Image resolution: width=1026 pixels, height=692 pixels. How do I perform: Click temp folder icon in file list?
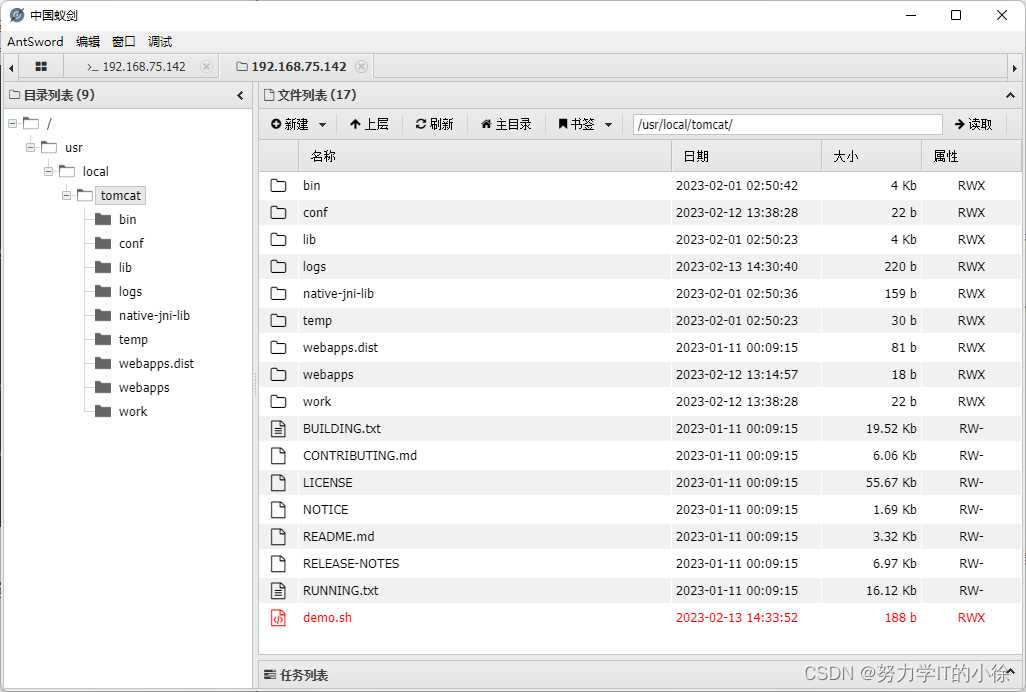278,320
